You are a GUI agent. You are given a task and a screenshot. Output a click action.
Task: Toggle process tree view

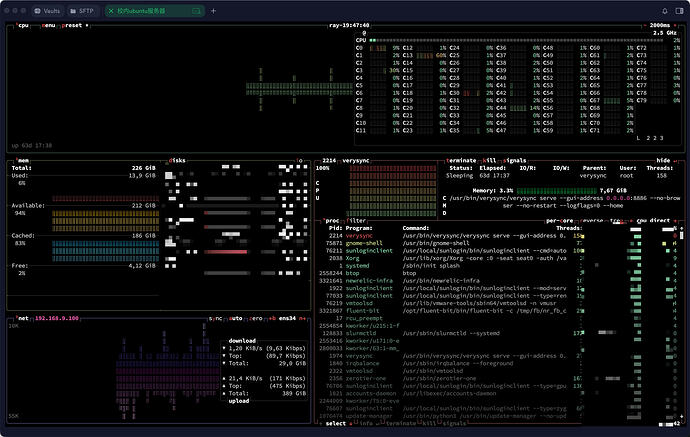(616, 221)
